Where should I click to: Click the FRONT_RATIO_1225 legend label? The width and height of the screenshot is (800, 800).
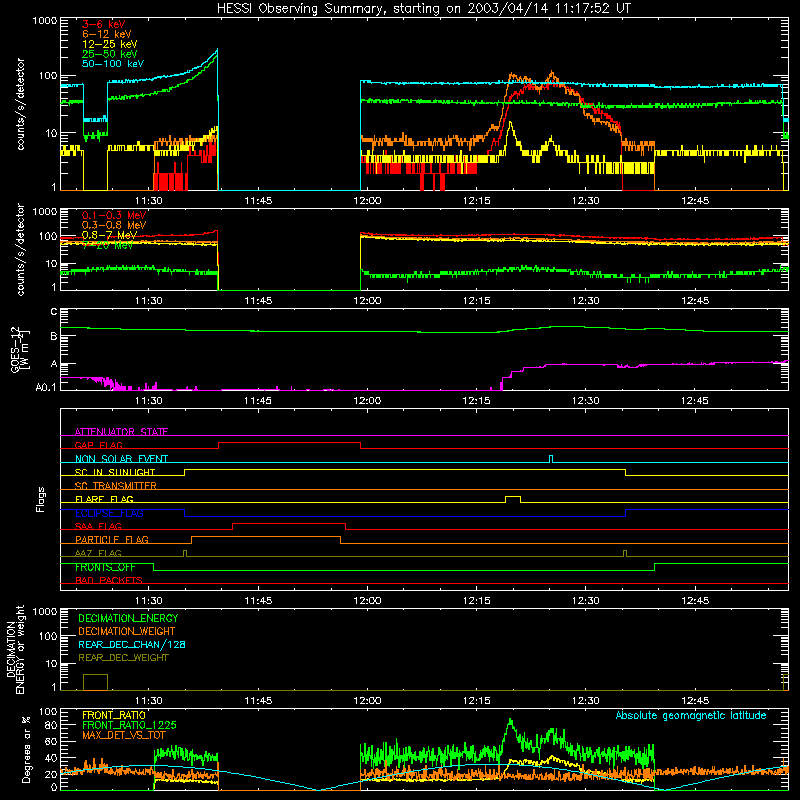[x=129, y=725]
